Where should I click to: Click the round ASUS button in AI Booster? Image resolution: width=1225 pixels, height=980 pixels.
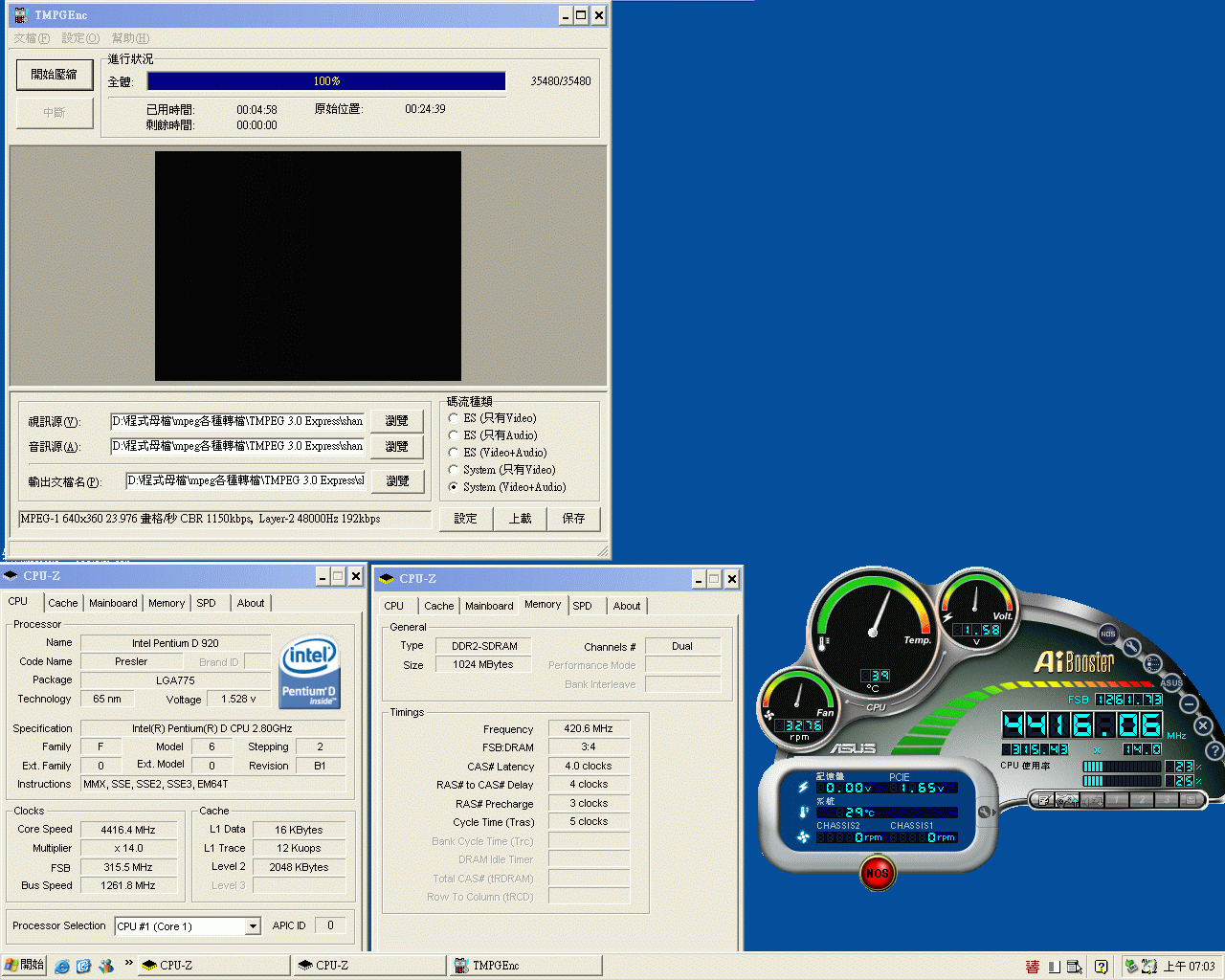pos(1171,682)
